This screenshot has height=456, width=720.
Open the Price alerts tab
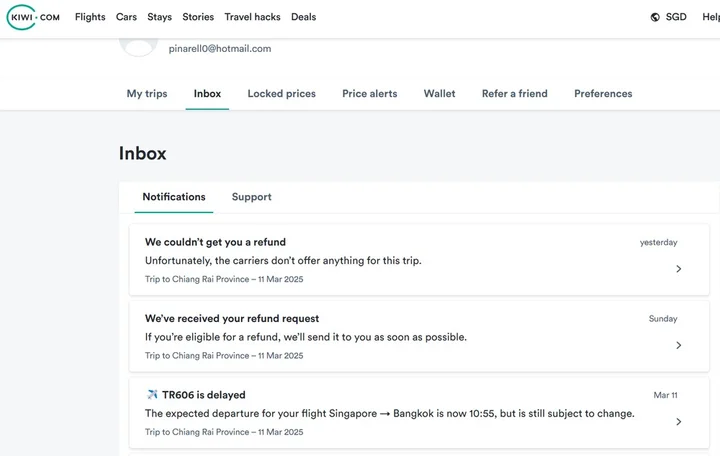[x=369, y=94]
